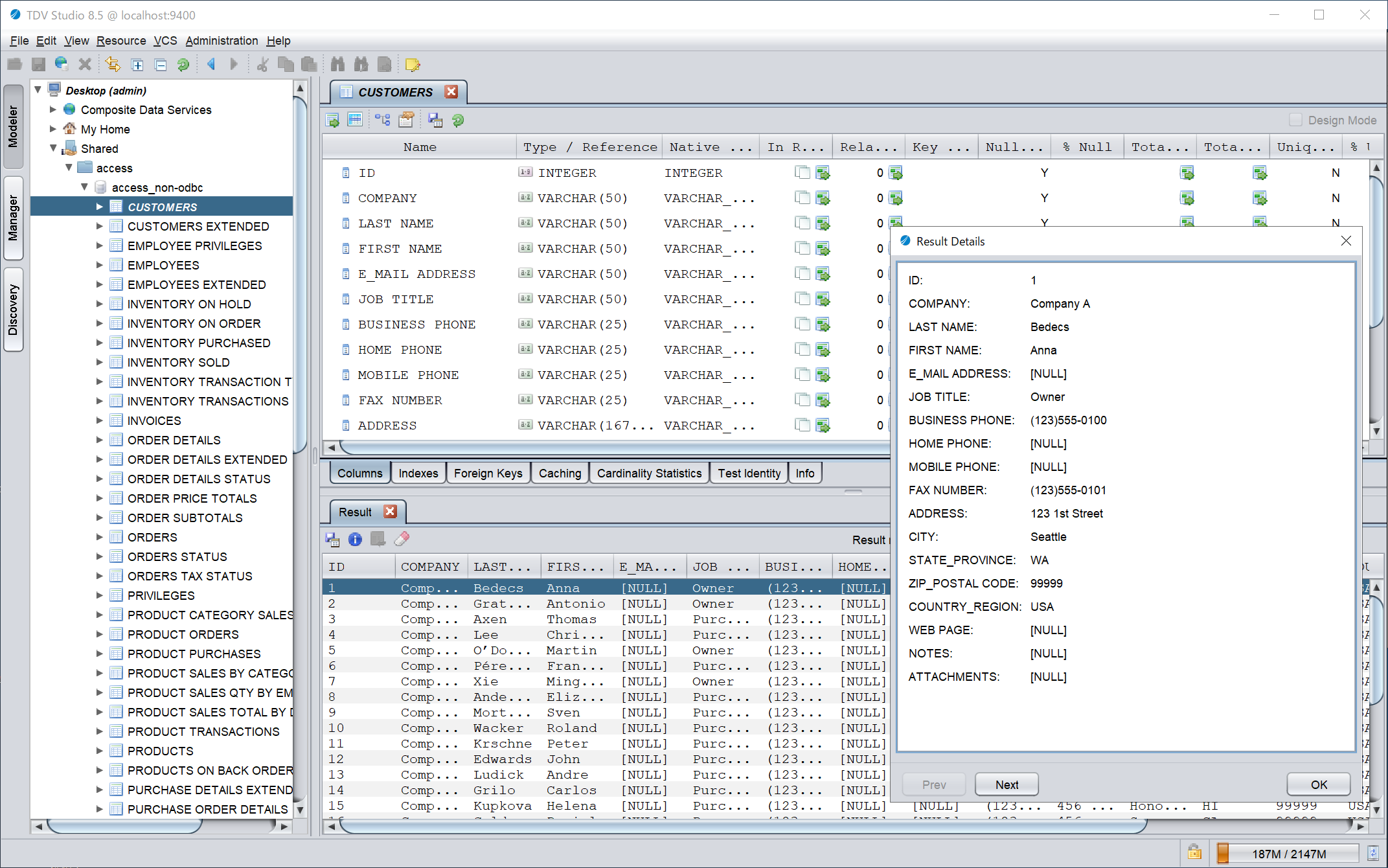Expand the INVOICES table node
The width and height of the screenshot is (1388, 868).
(x=100, y=420)
